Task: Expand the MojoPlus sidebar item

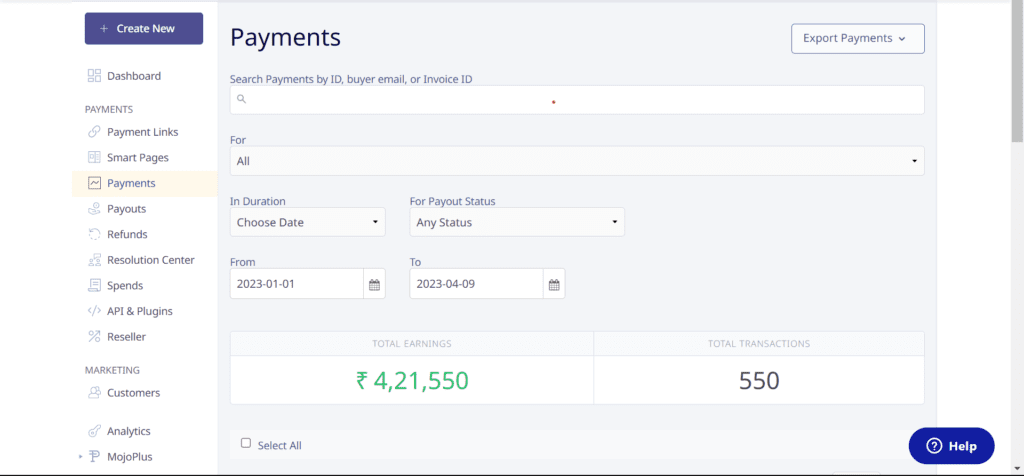Action: point(80,457)
